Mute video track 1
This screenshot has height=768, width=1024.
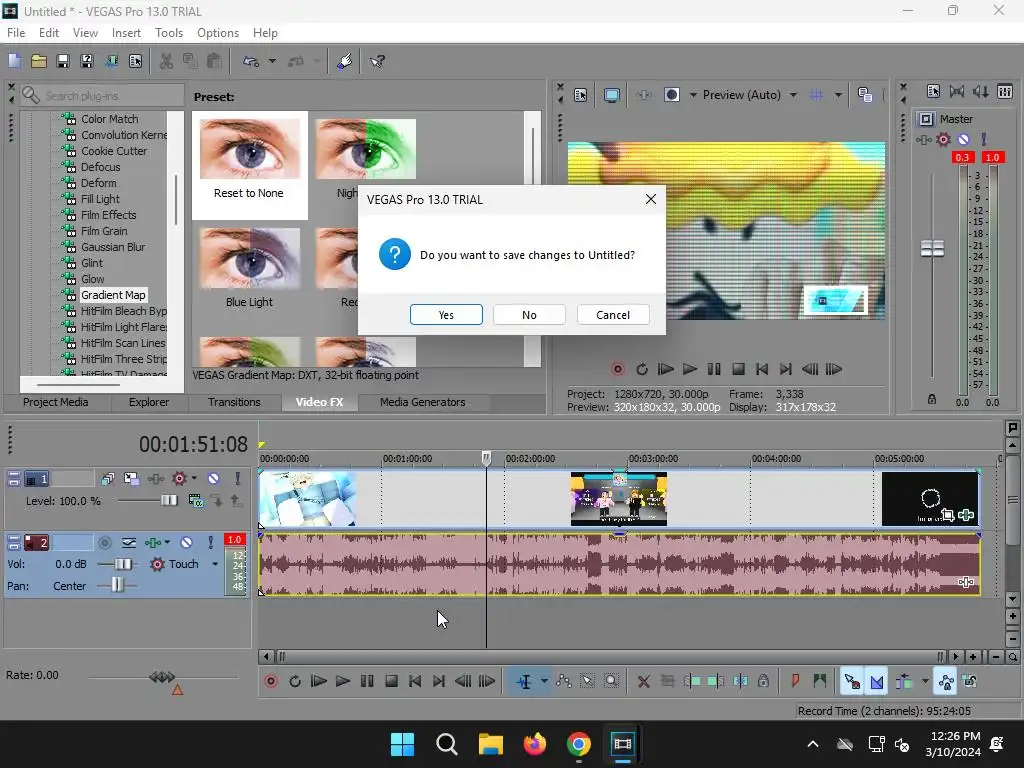(x=214, y=479)
